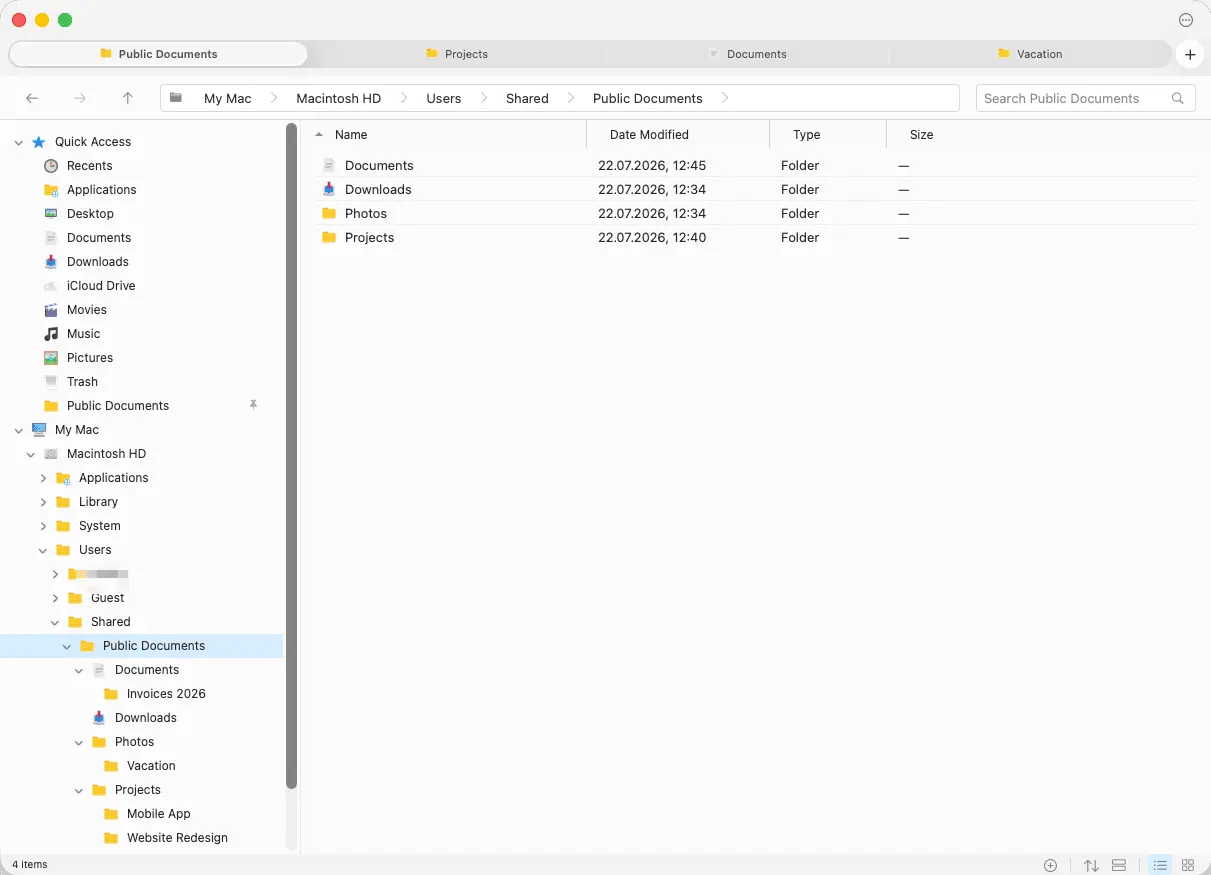Switch to the Documents tab
The width and height of the screenshot is (1211, 875).
(x=746, y=54)
